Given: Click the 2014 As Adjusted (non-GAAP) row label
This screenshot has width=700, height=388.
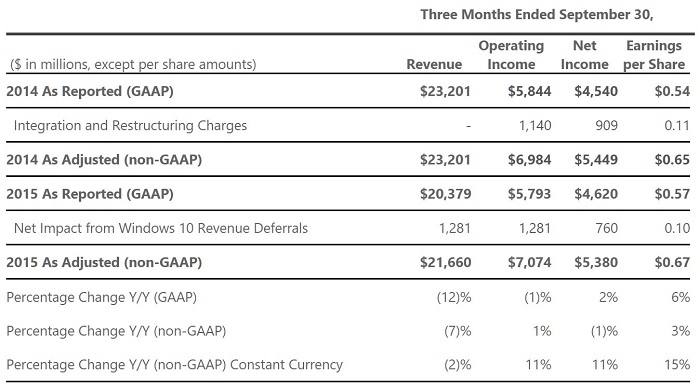Looking at the screenshot, I should pos(104,160).
